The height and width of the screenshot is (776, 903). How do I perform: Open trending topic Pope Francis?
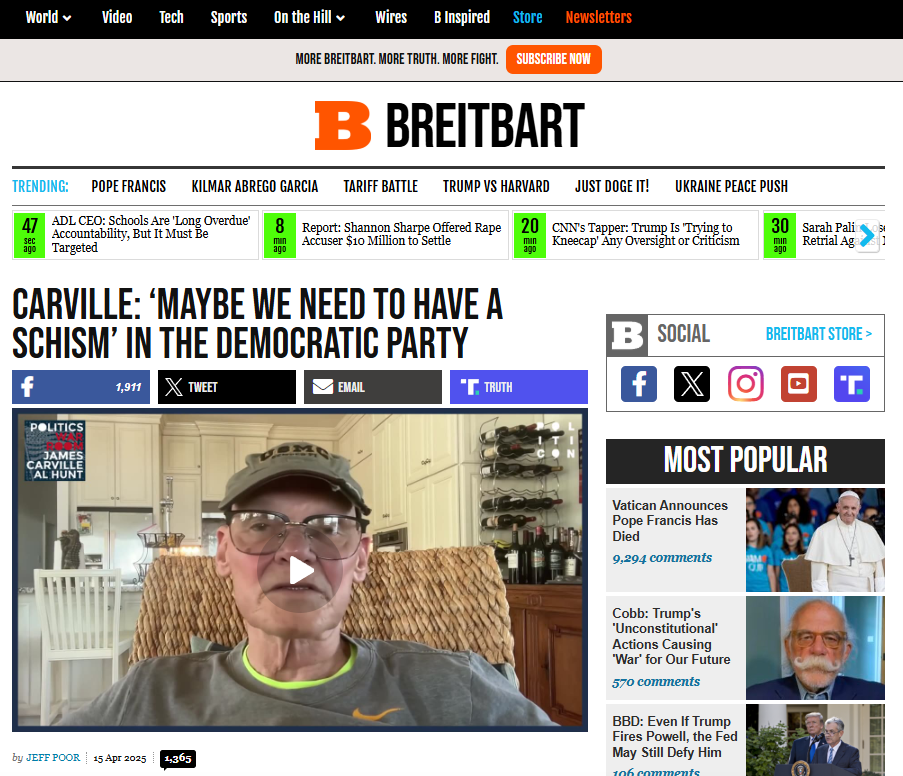coord(128,187)
